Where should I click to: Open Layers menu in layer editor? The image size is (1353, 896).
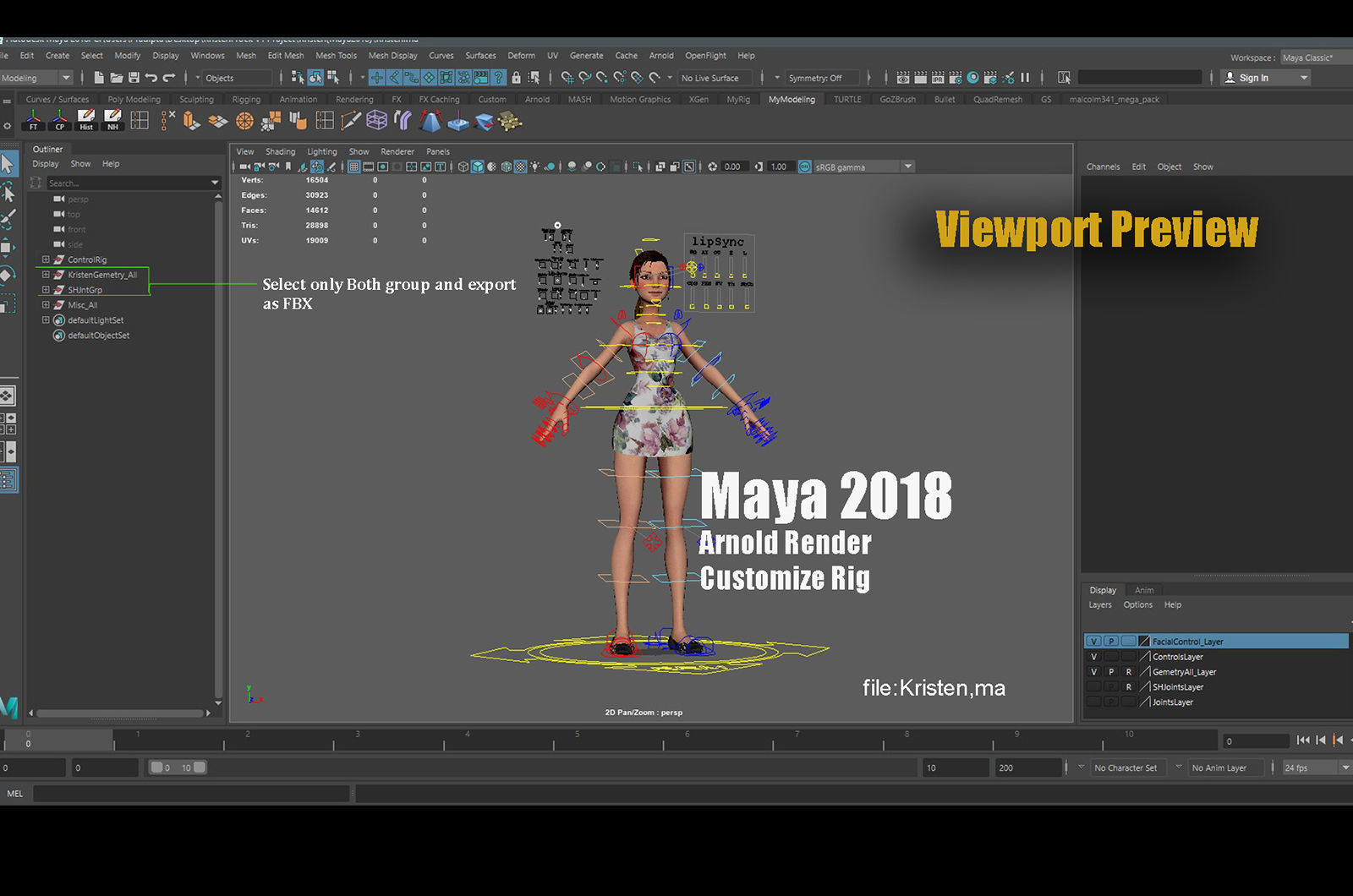click(x=1099, y=605)
